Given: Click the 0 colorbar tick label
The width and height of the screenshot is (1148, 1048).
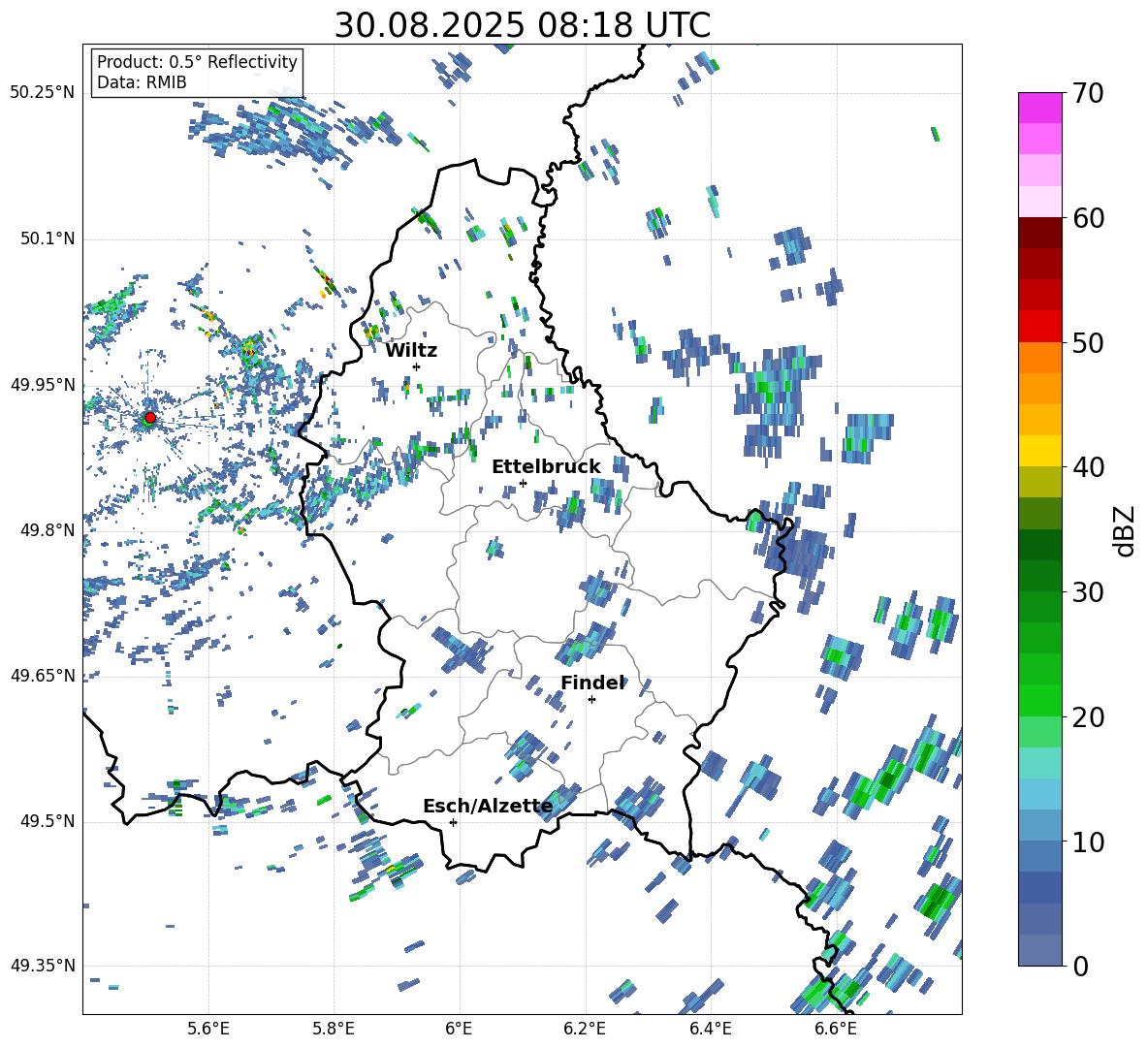Looking at the screenshot, I should click(1080, 966).
